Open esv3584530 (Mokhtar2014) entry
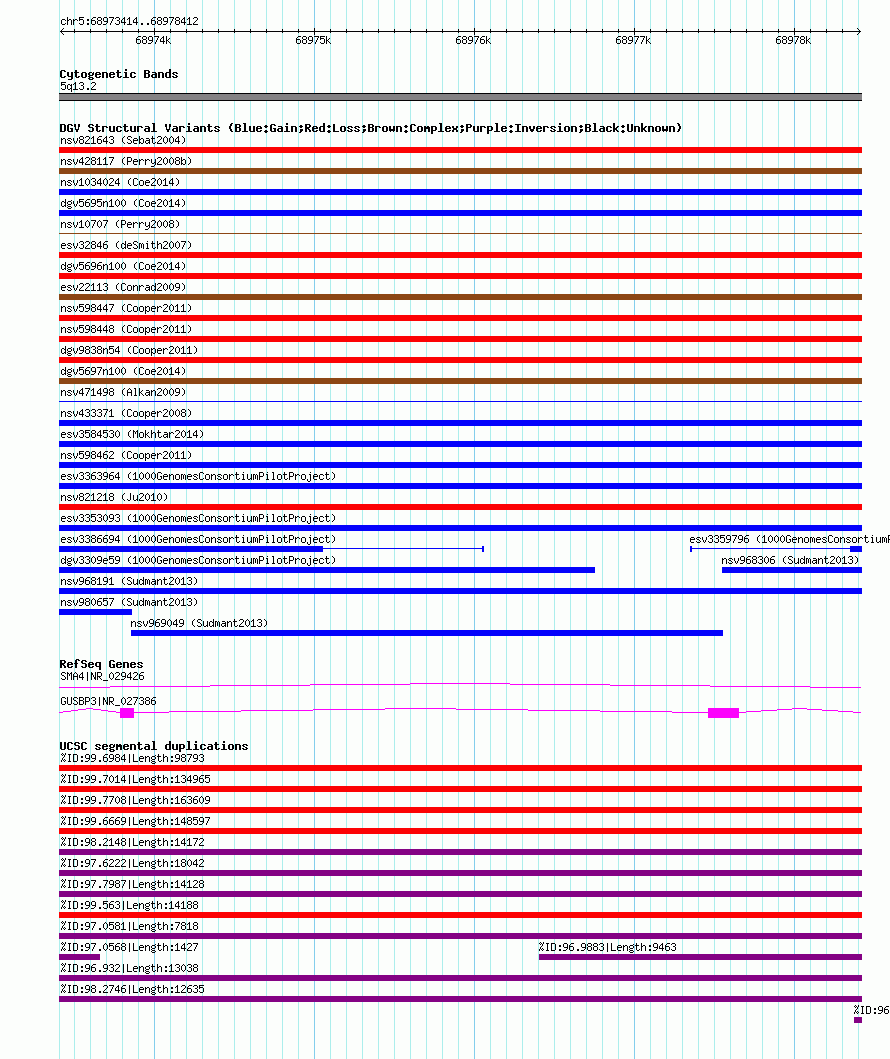This screenshot has height=1059, width=890. click(132, 434)
